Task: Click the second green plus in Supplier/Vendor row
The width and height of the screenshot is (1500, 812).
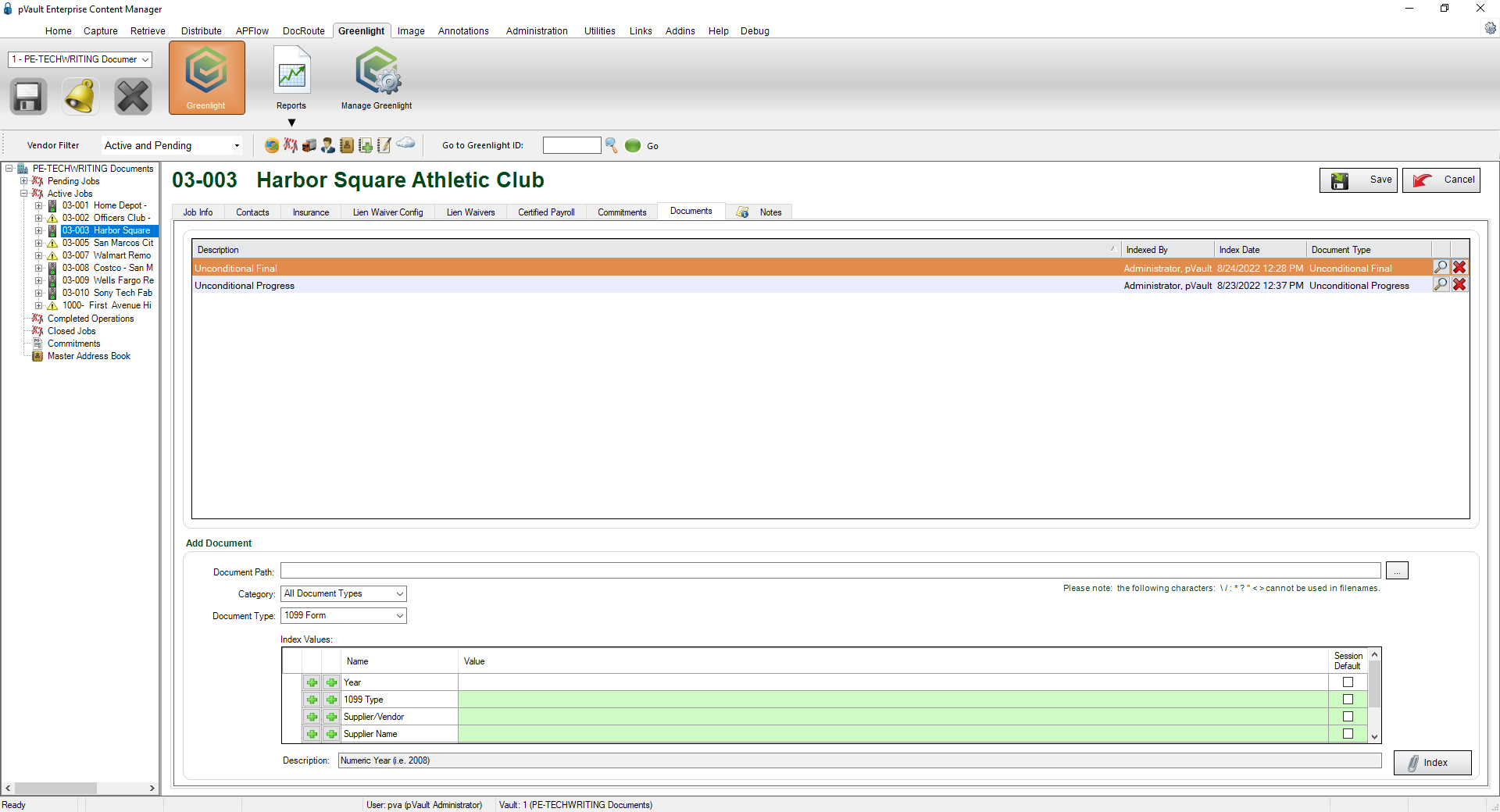Action: point(331,717)
